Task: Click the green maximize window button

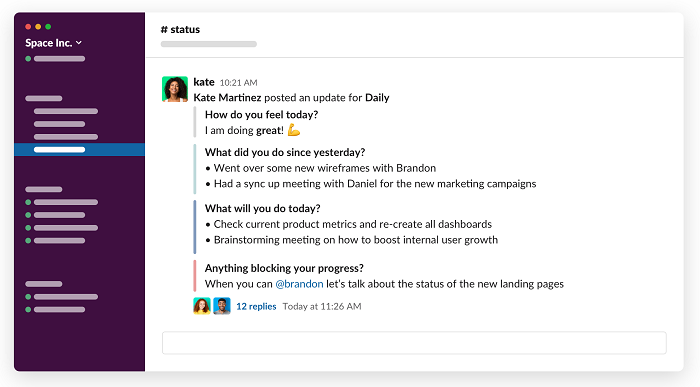Action: click(x=48, y=27)
